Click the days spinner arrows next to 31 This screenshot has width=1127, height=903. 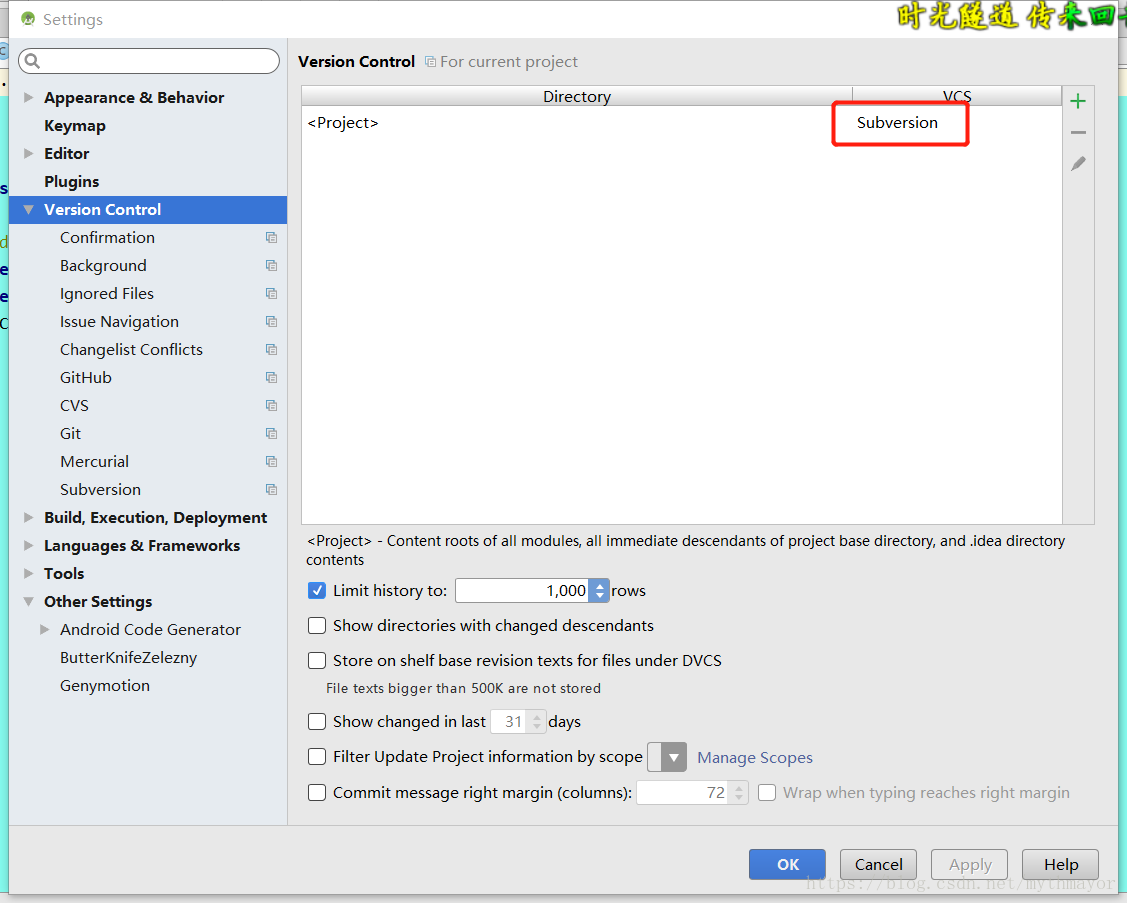click(x=536, y=721)
